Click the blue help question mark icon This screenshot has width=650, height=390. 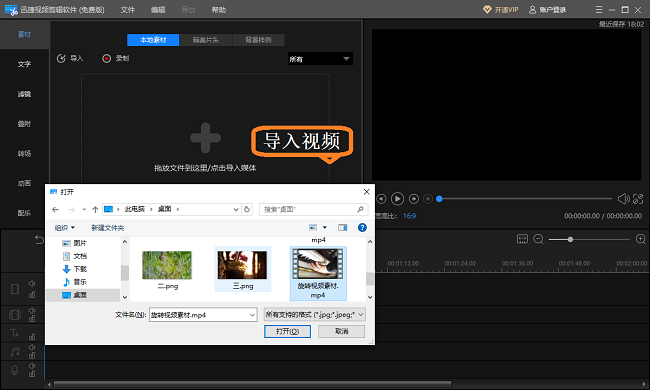[362, 228]
